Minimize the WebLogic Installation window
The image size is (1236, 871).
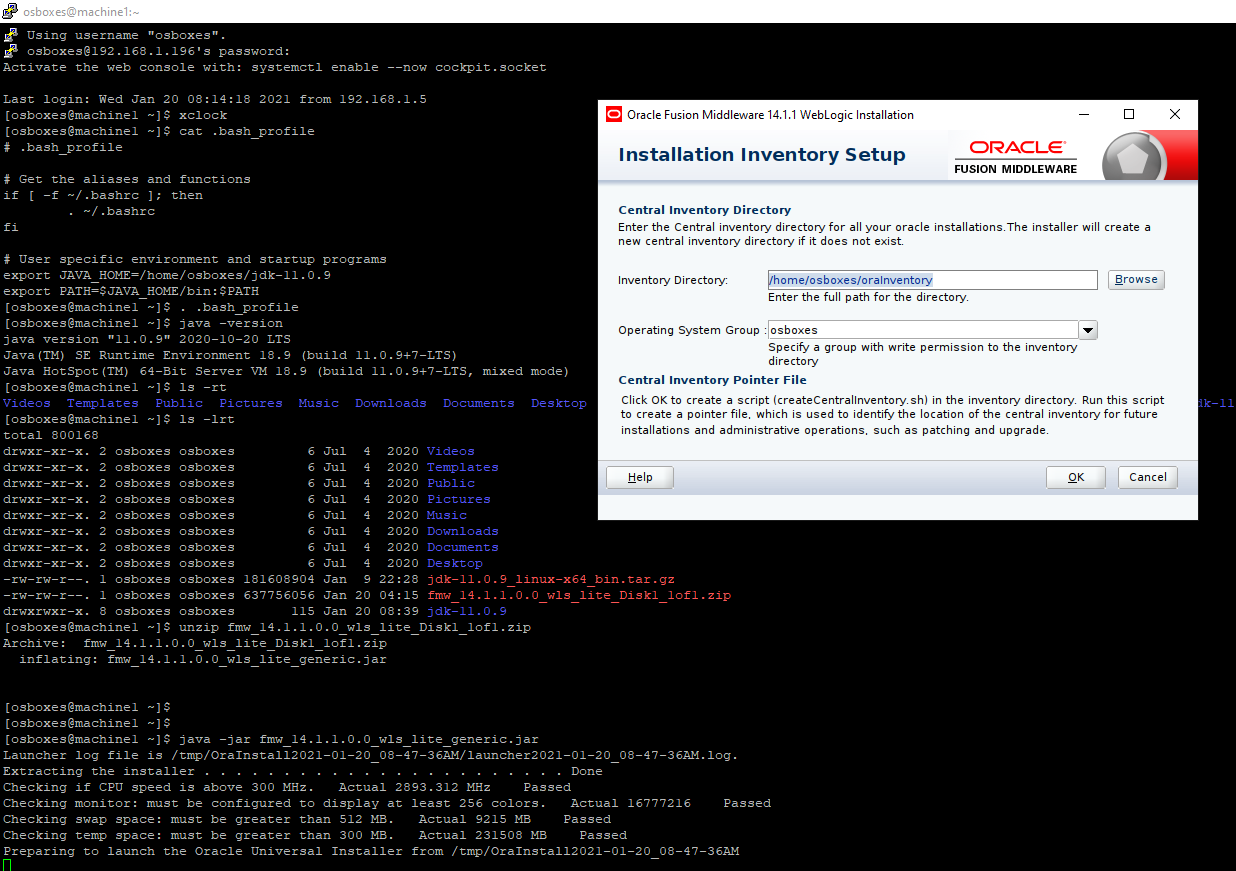(x=1083, y=114)
